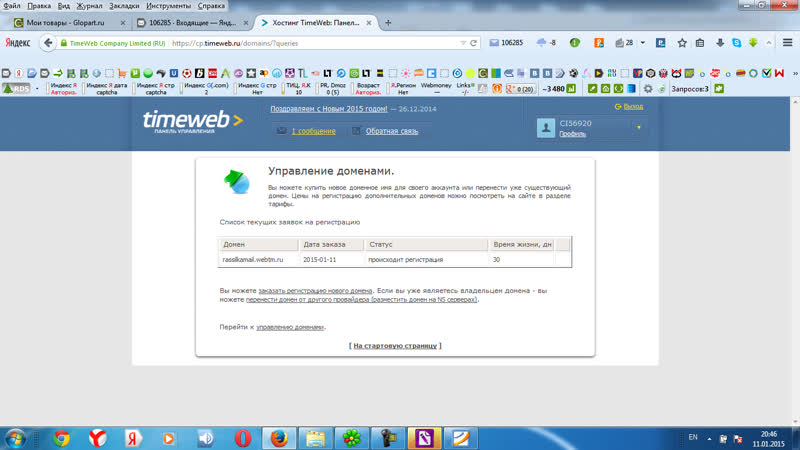The image size is (800, 450).
Task: Click the red W bookmark icon
Action: click(x=779, y=73)
